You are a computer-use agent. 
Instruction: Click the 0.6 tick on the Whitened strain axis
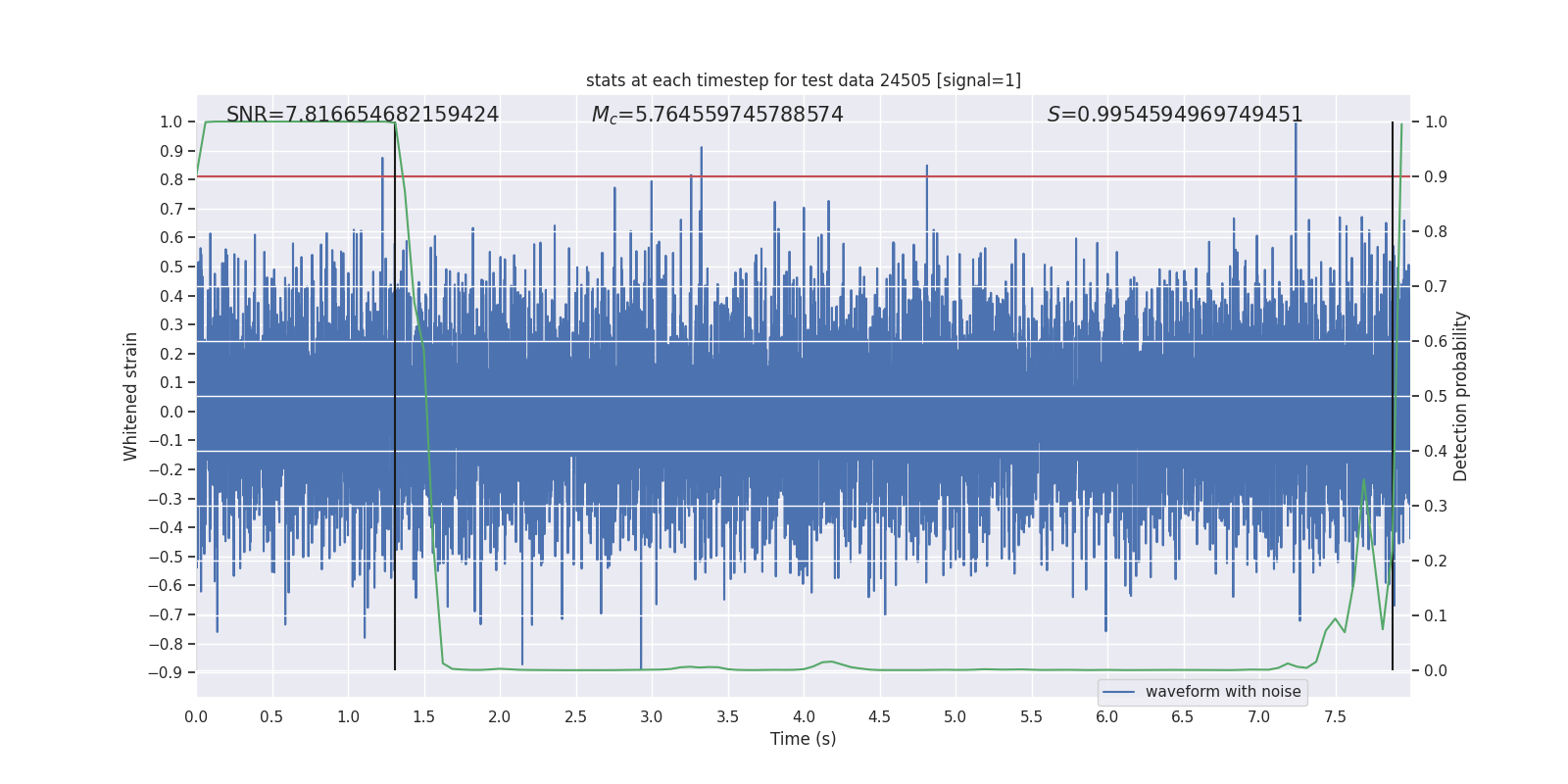point(171,238)
